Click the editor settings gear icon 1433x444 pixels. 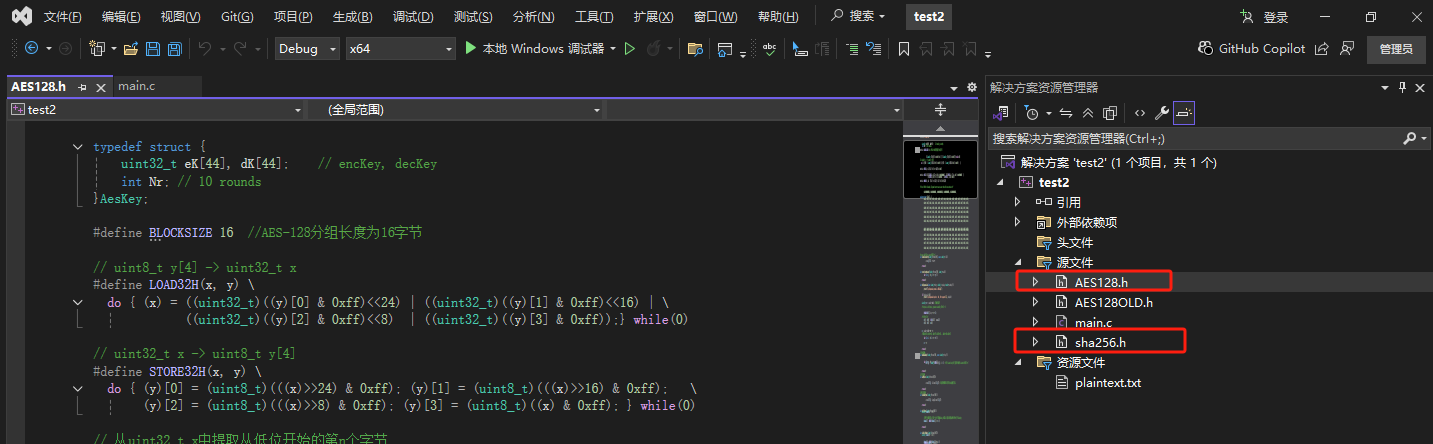point(972,87)
